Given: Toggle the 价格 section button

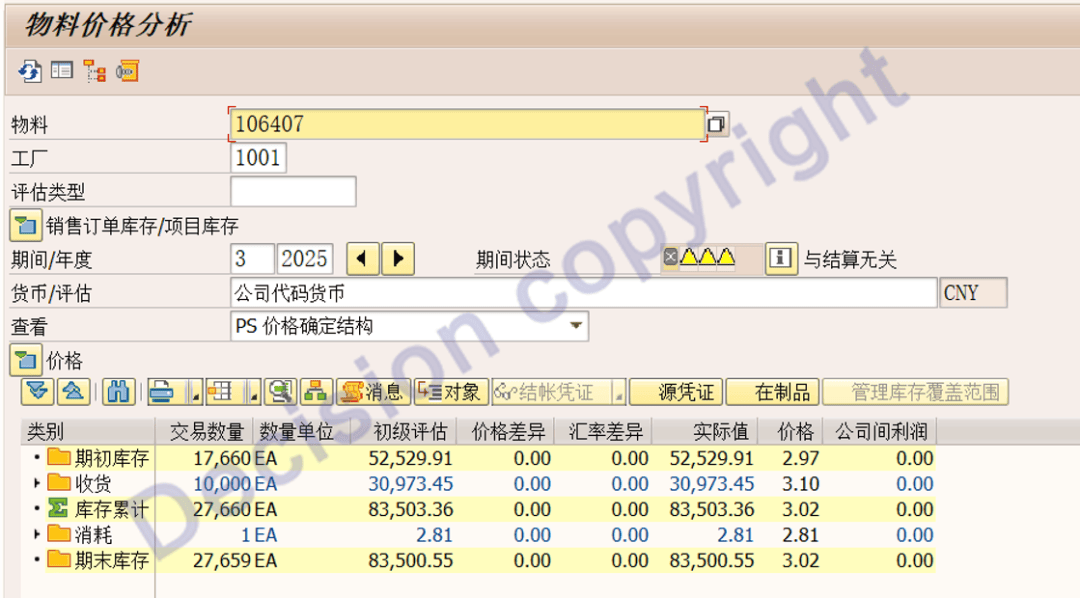Looking at the screenshot, I should 25,360.
